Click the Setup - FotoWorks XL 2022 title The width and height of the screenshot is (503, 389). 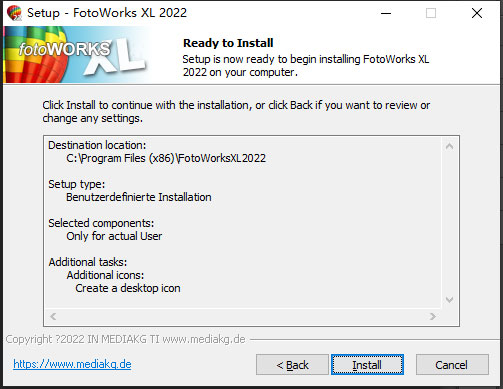pyautogui.click(x=107, y=13)
